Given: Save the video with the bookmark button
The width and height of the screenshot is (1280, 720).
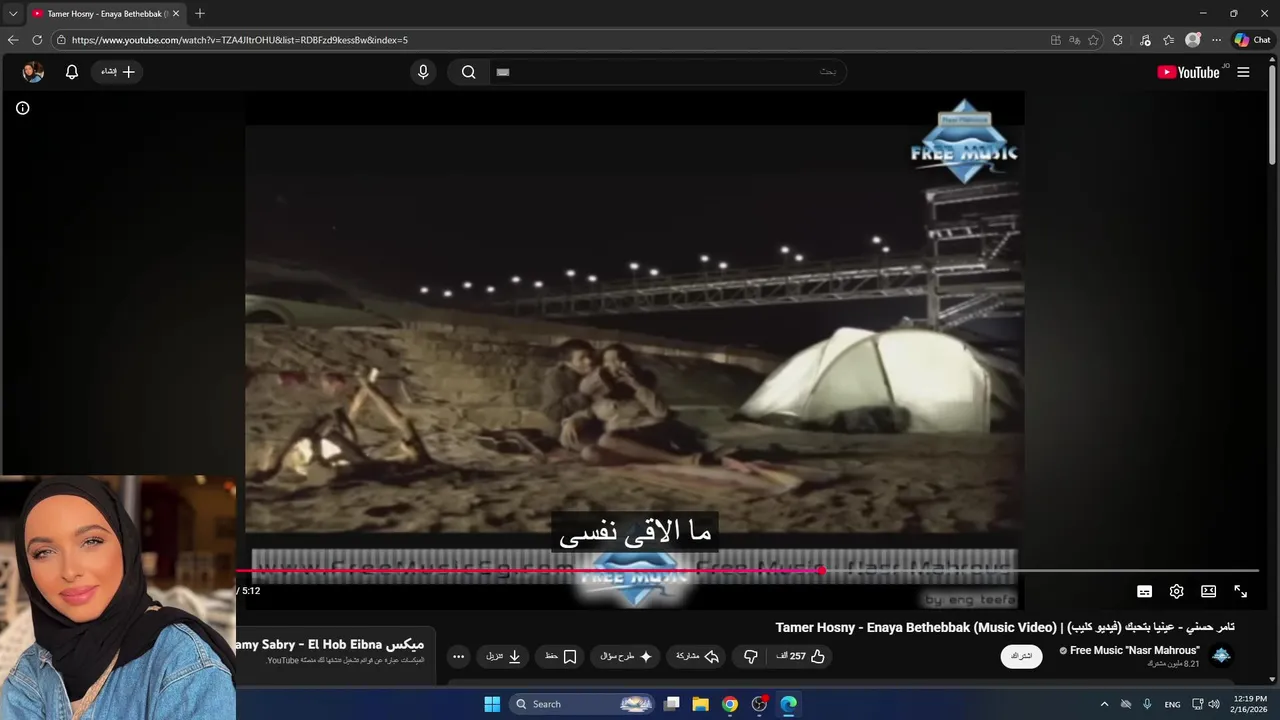Looking at the screenshot, I should point(561,656).
